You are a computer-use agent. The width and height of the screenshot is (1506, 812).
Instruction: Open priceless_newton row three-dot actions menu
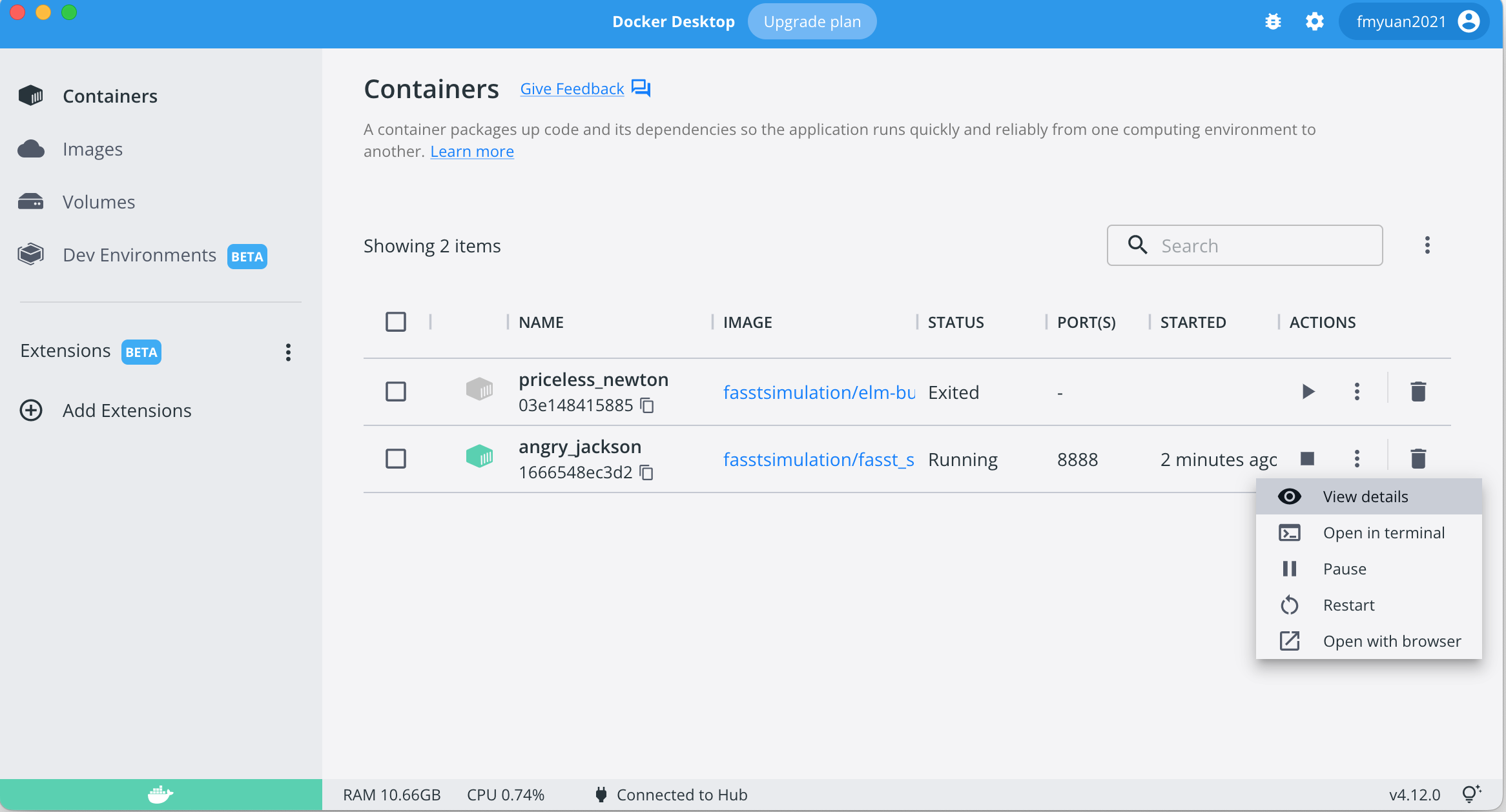click(x=1357, y=392)
